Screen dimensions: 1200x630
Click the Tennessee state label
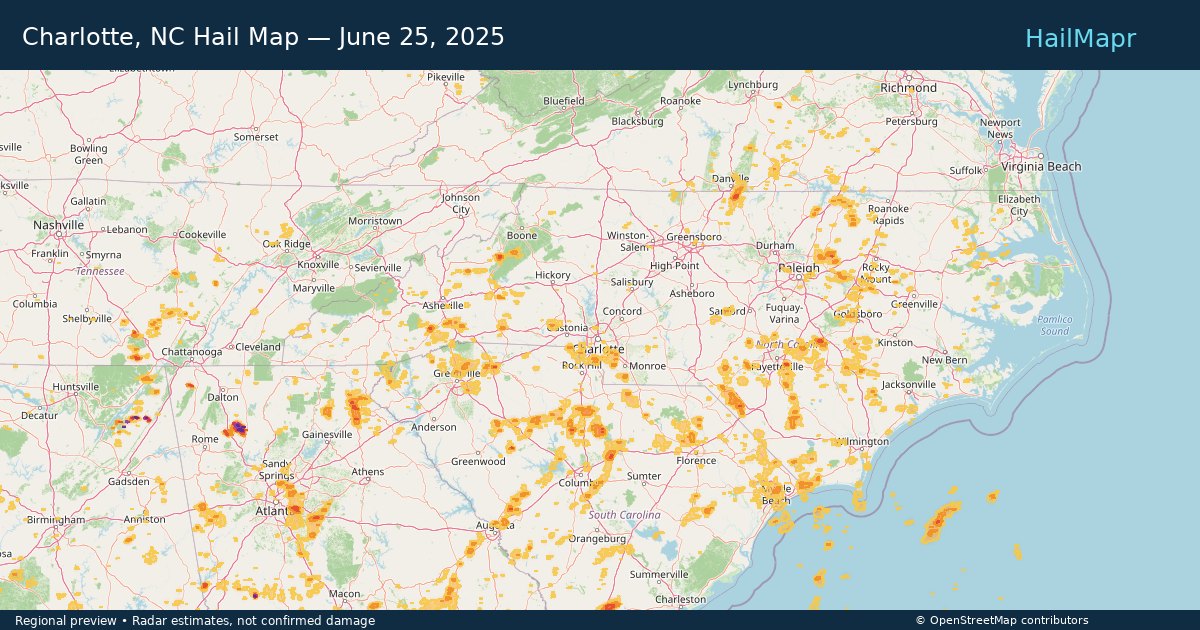point(100,271)
